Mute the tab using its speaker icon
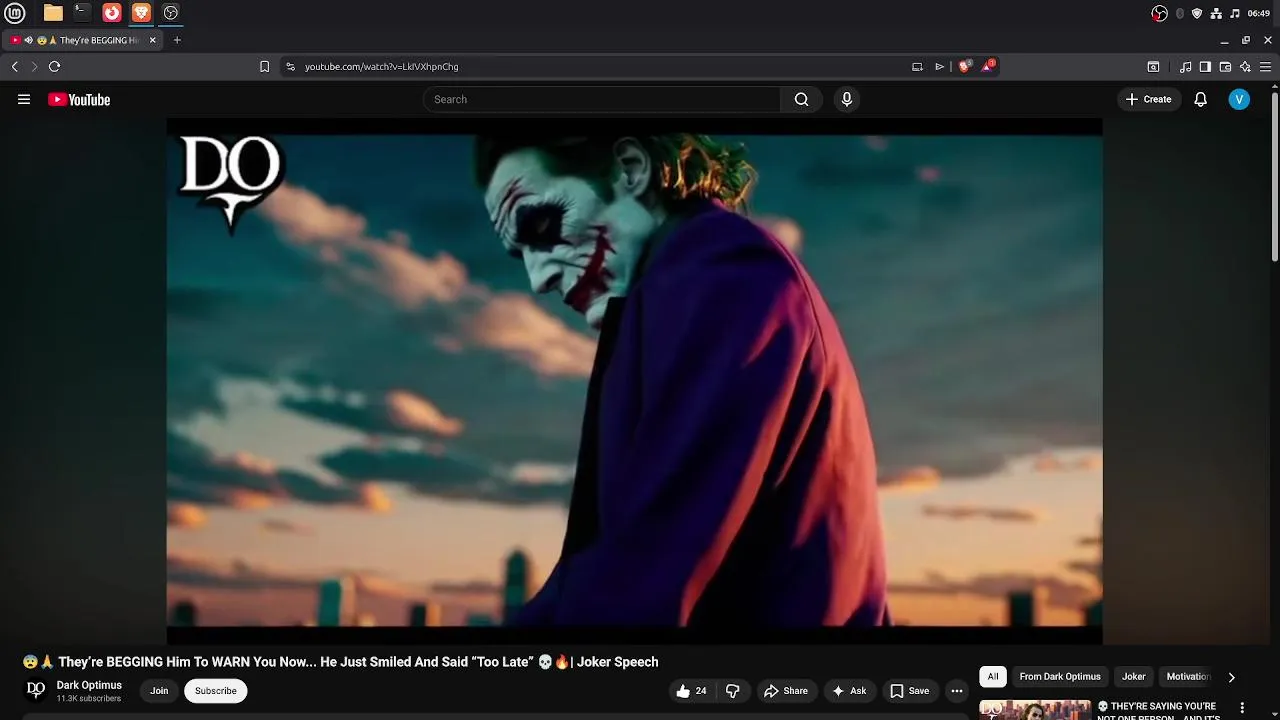 pyautogui.click(x=28, y=40)
